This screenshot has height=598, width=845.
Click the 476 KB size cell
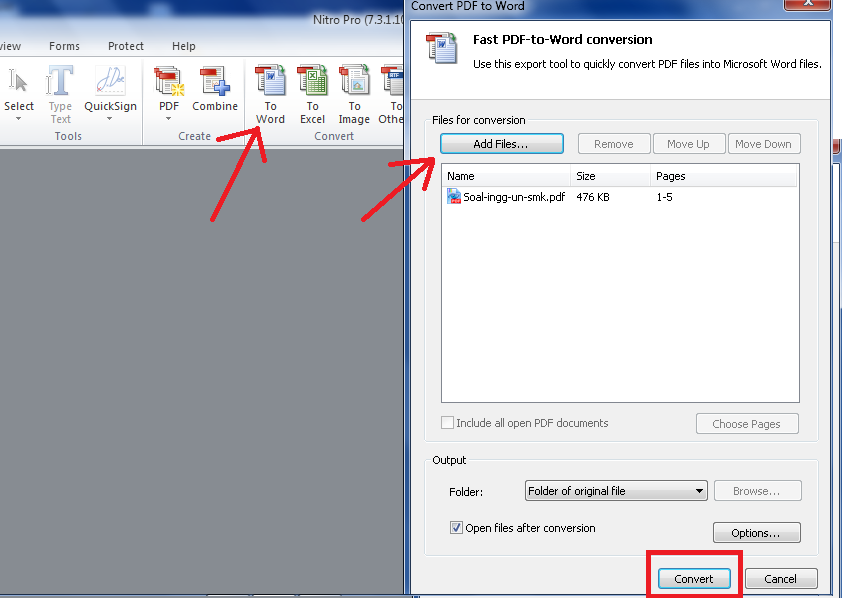[x=593, y=197]
